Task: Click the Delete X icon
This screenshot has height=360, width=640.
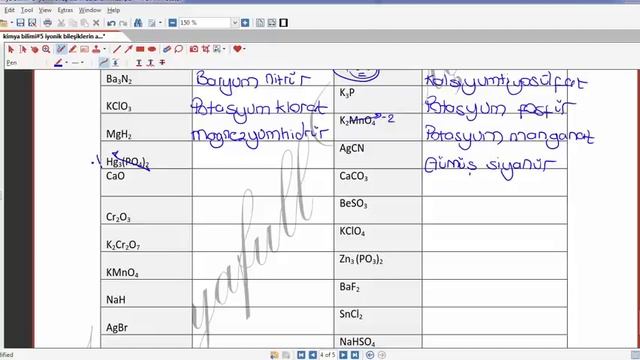Action: click(x=96, y=23)
